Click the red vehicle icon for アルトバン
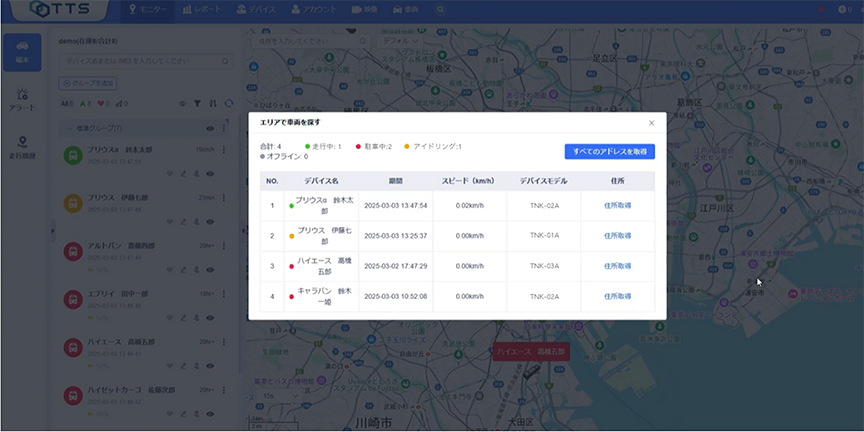Viewport: 864px width, 432px height. click(x=73, y=251)
